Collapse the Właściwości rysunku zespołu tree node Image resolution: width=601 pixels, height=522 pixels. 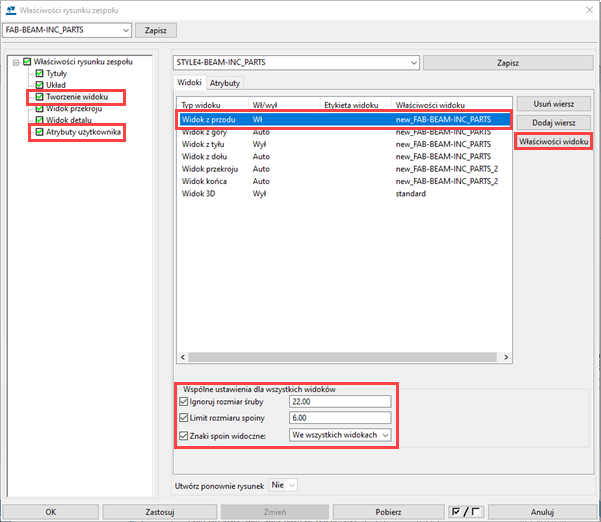pyautogui.click(x=15, y=62)
